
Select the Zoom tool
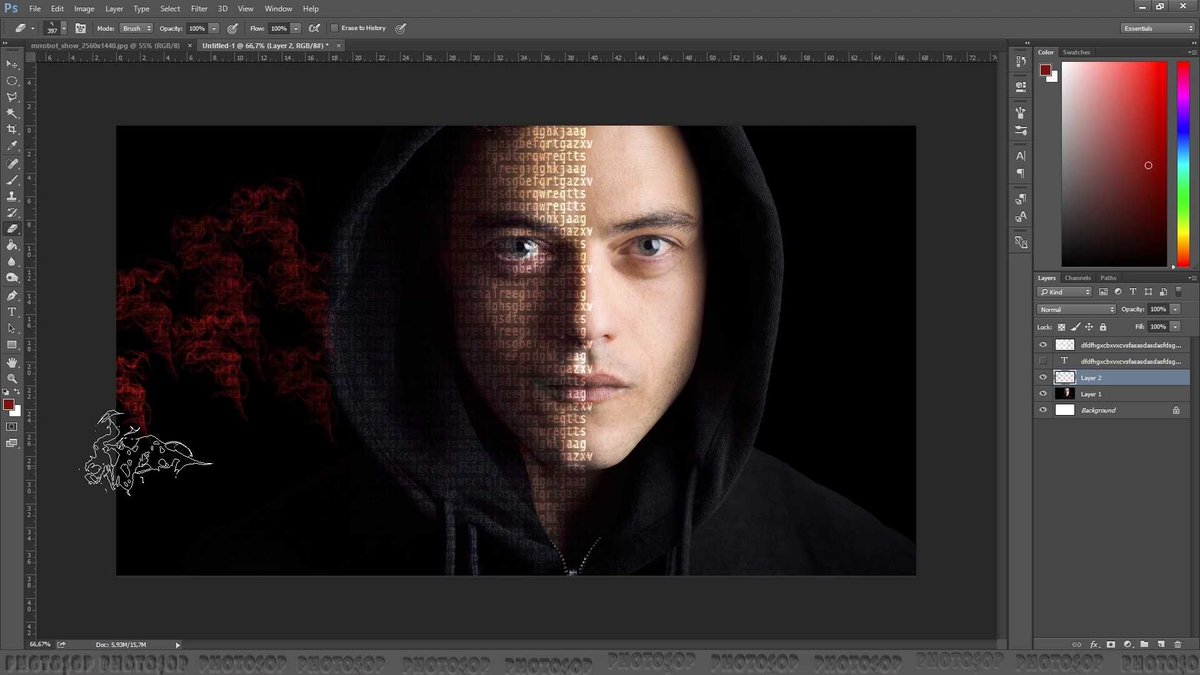click(x=12, y=378)
